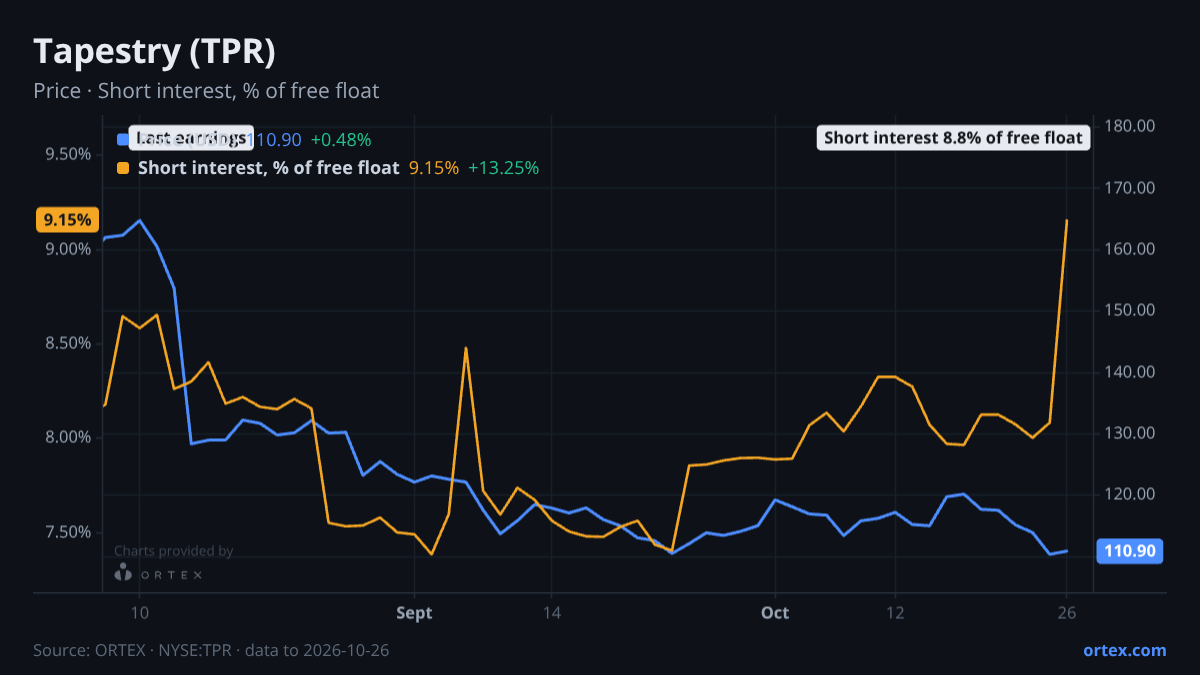Click the 120.00 right axis label
Screen dimensions: 1200x675
click(x=1130, y=494)
